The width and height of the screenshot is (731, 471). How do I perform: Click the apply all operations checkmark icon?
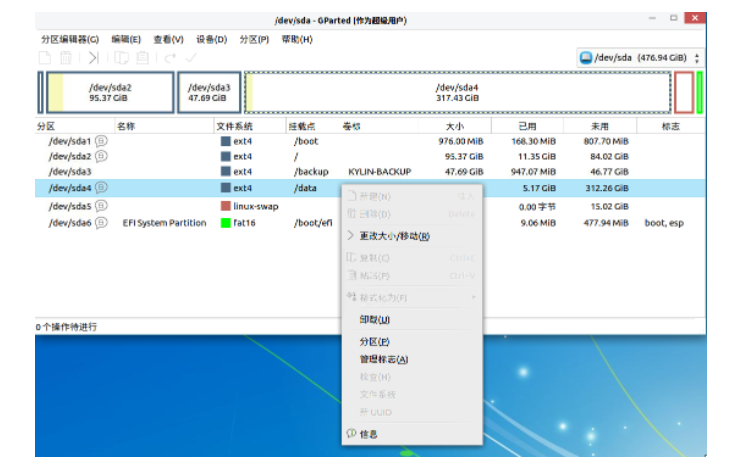click(191, 58)
